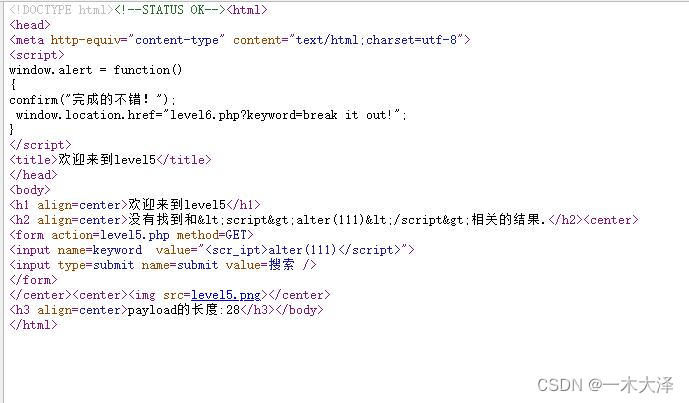
Task: Click the STATUS OK comment
Action: 170,10
